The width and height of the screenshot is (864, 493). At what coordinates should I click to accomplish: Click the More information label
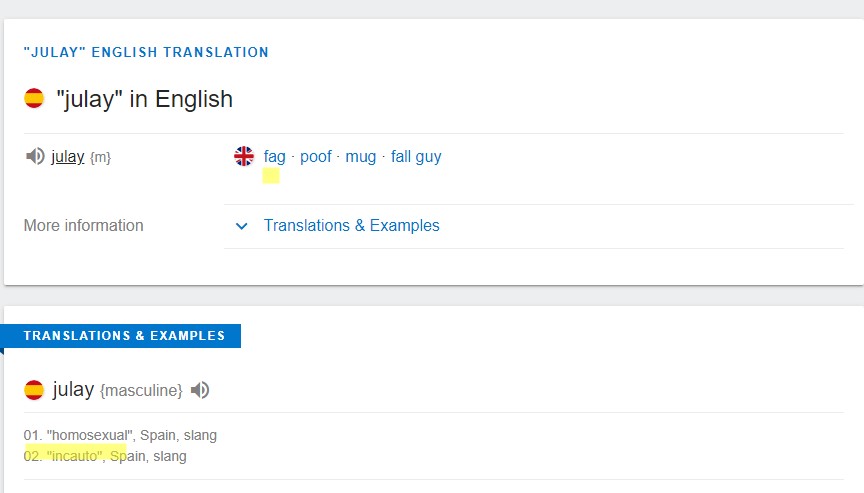pyautogui.click(x=83, y=225)
